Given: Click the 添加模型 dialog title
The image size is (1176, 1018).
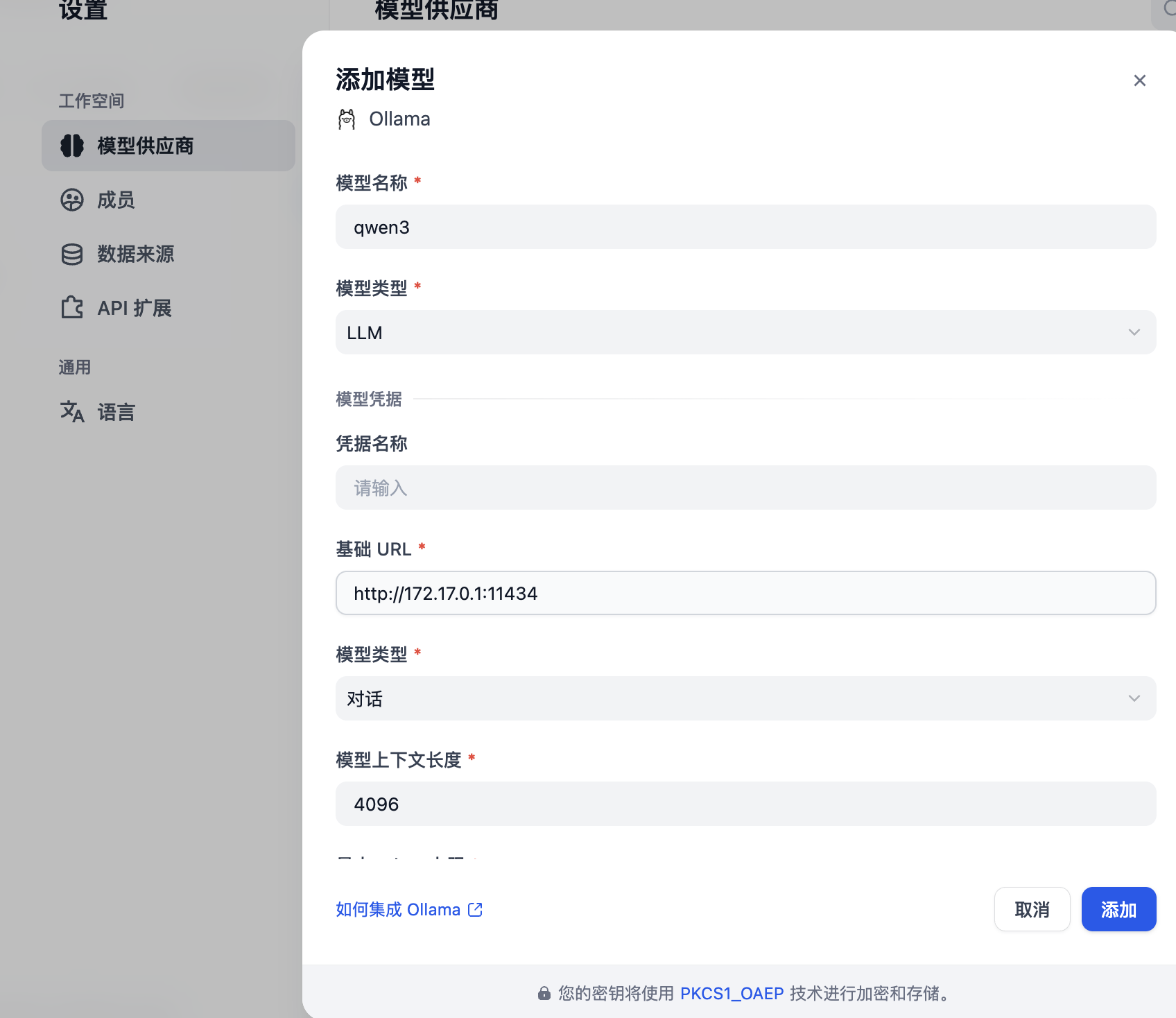Looking at the screenshot, I should coord(386,80).
